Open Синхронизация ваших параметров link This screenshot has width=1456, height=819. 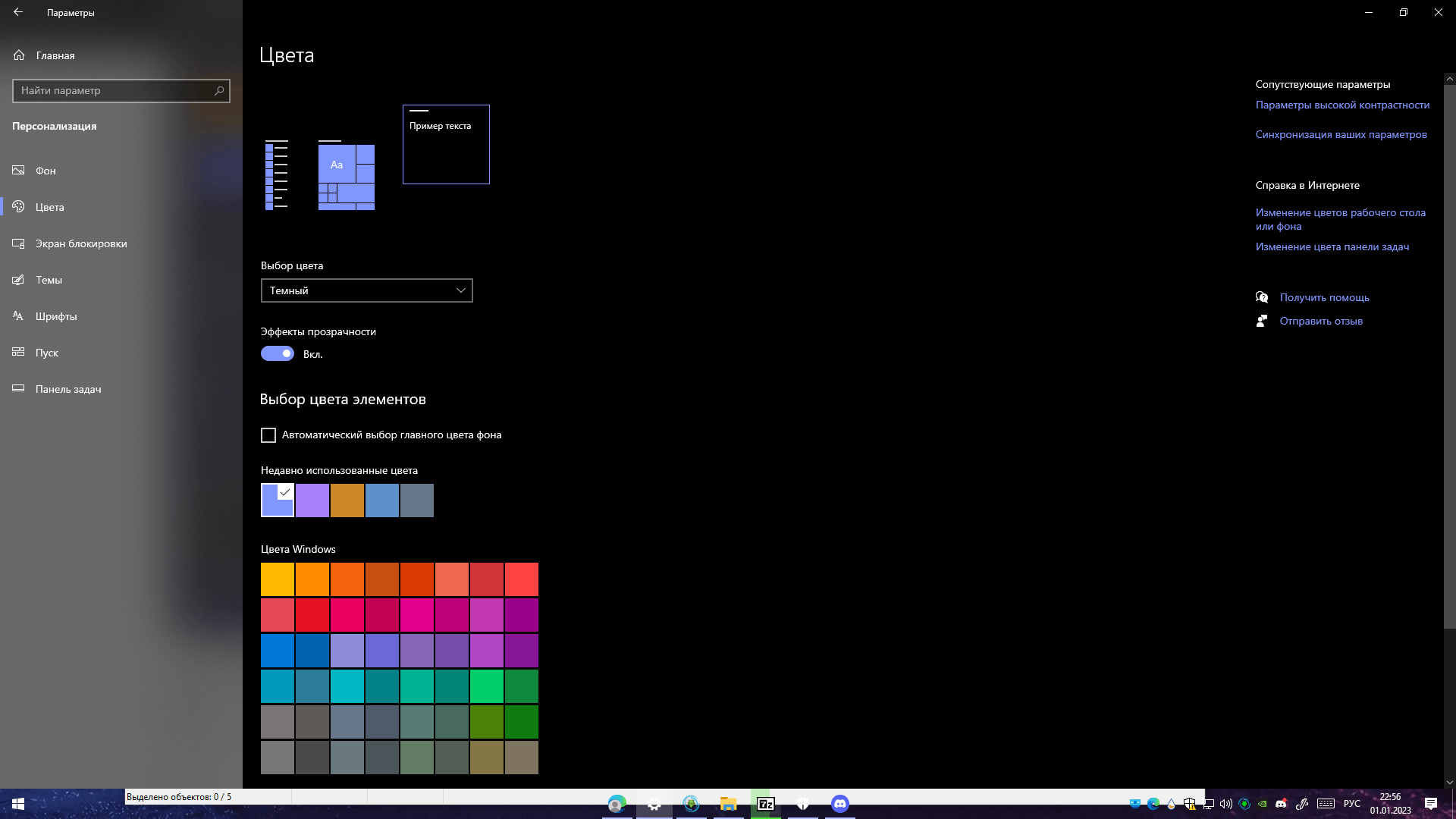[1341, 134]
